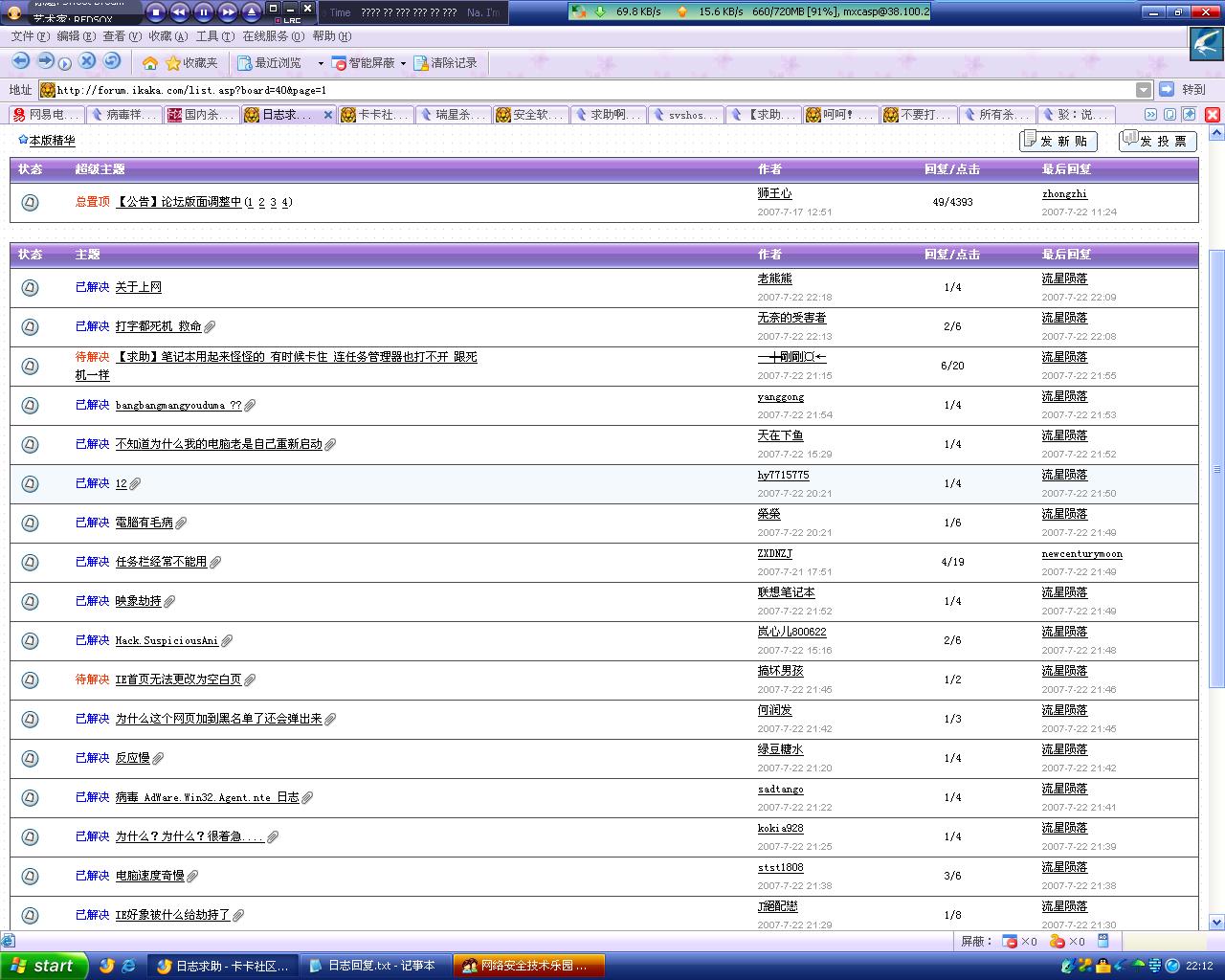Open the 在线服务 menu
Image resolution: width=1225 pixels, height=980 pixels.
pos(273,36)
